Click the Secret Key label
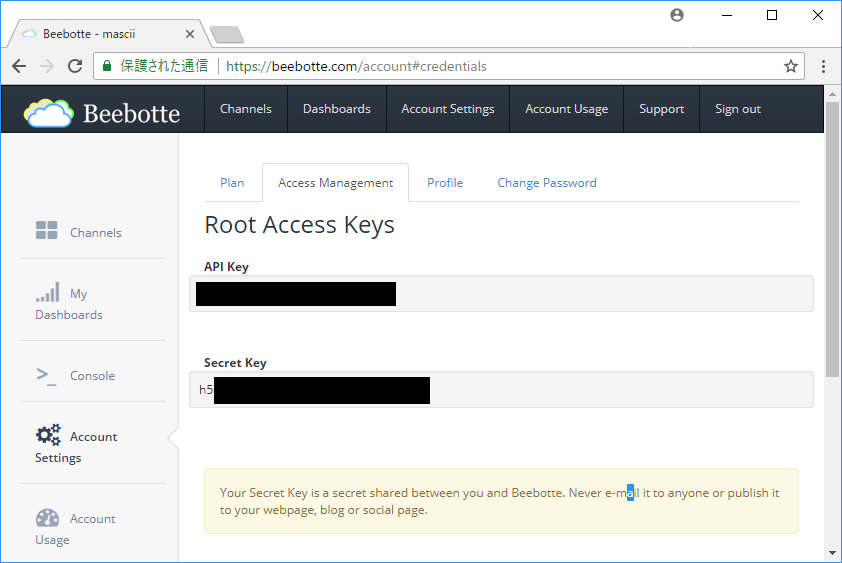The width and height of the screenshot is (842, 563). pyautogui.click(x=235, y=363)
